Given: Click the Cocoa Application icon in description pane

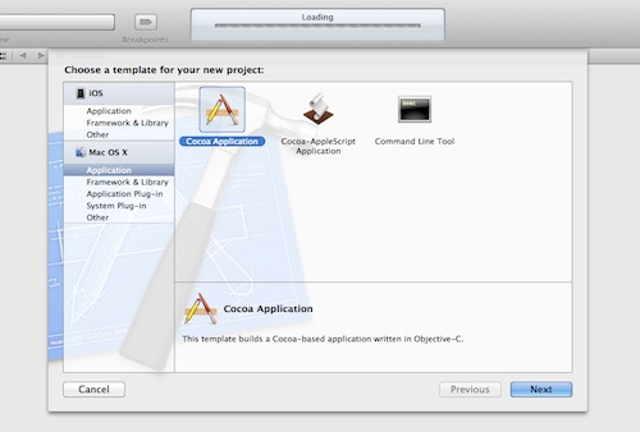Looking at the screenshot, I should click(x=200, y=309).
